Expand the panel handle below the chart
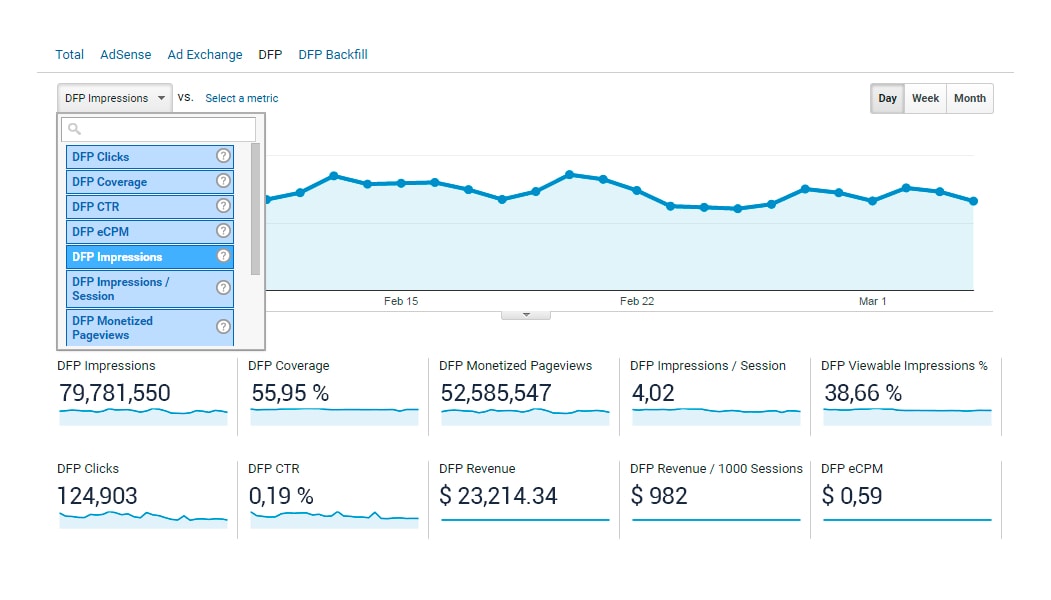 pyautogui.click(x=525, y=315)
